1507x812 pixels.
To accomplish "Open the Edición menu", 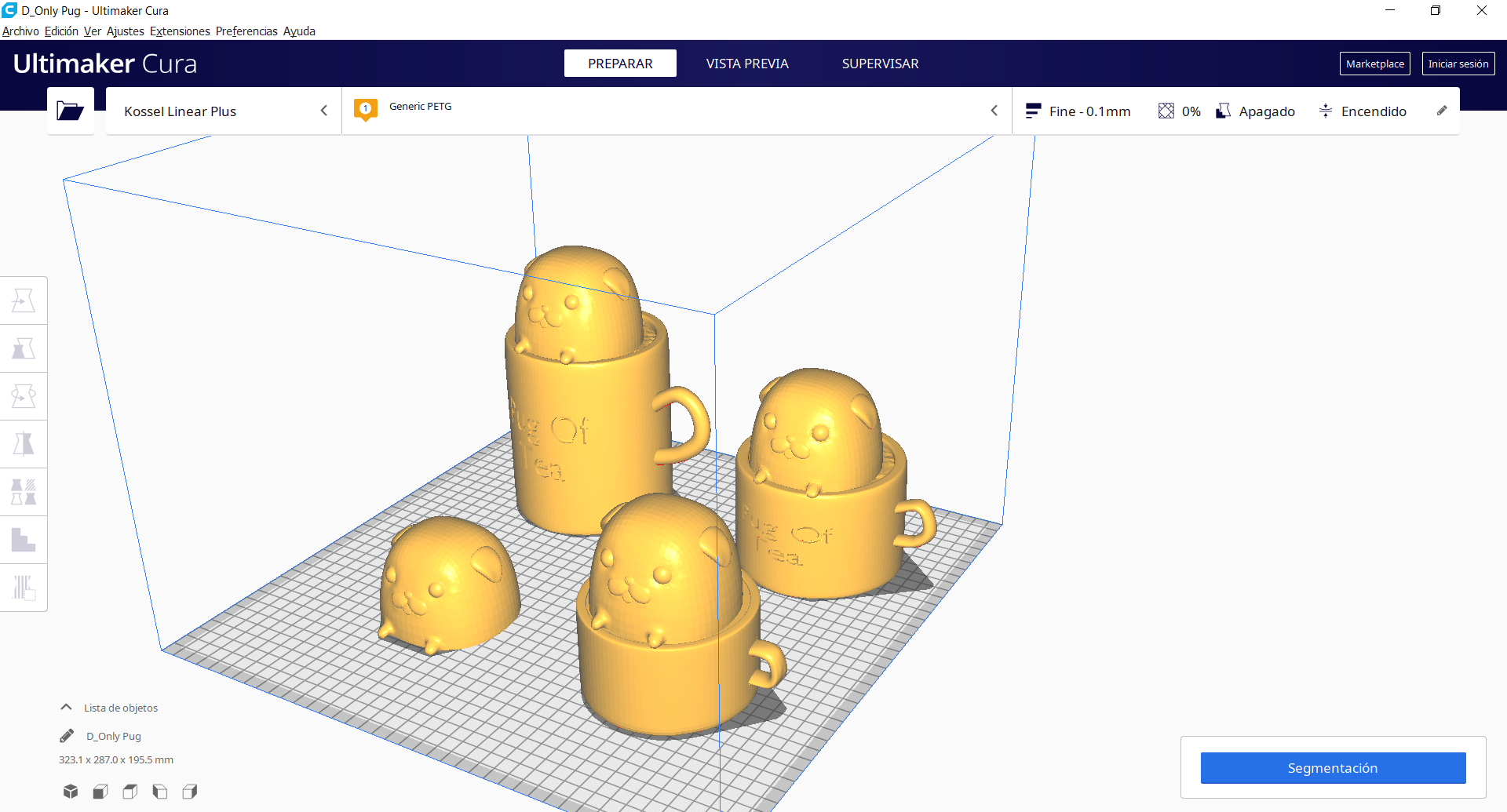I will click(61, 31).
